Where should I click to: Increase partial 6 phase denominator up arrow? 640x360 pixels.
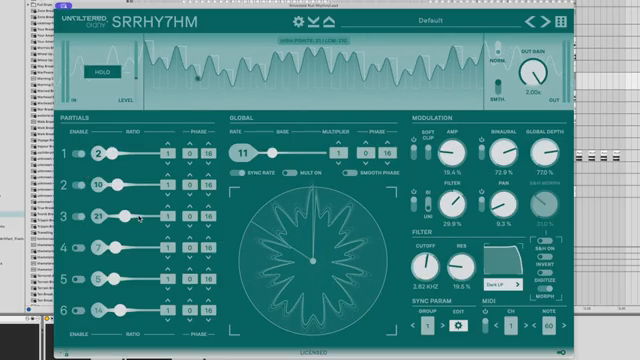(x=209, y=301)
